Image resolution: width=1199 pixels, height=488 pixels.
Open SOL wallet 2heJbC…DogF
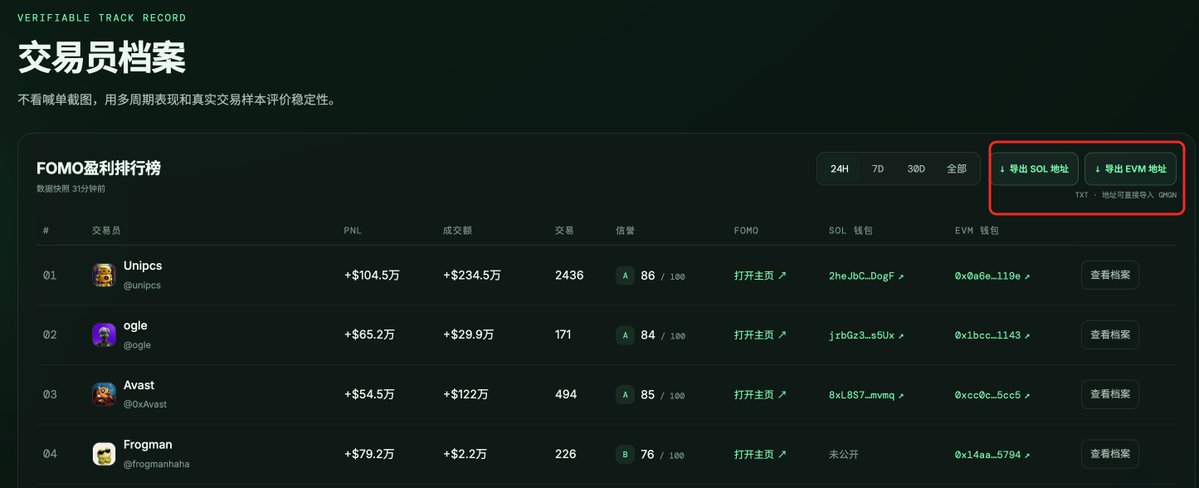pos(866,276)
